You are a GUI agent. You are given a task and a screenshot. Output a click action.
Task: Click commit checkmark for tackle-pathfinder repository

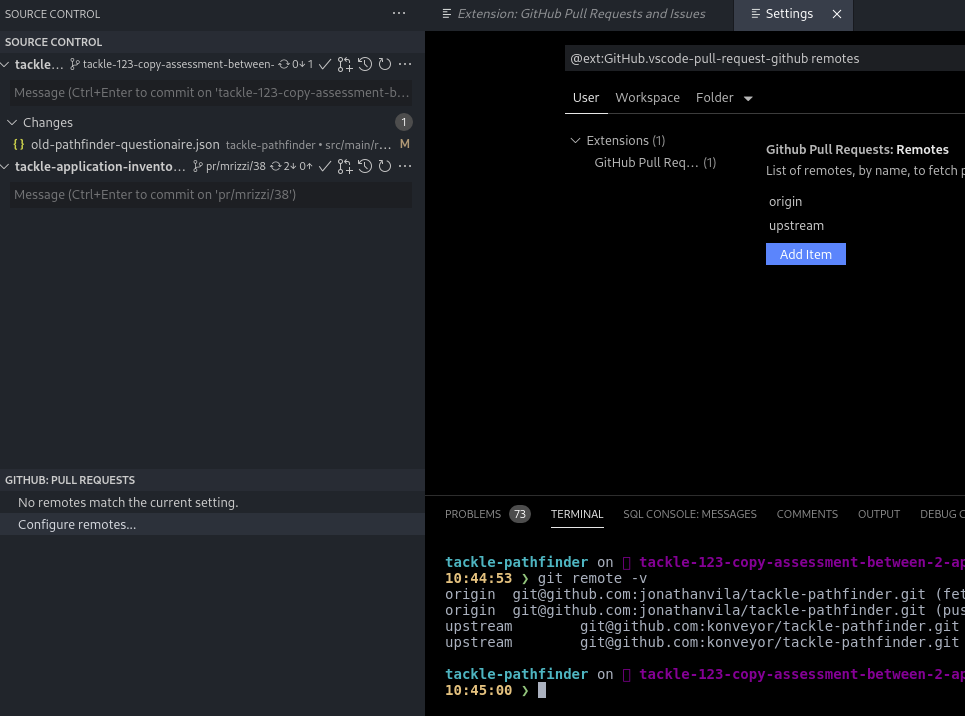[325, 64]
